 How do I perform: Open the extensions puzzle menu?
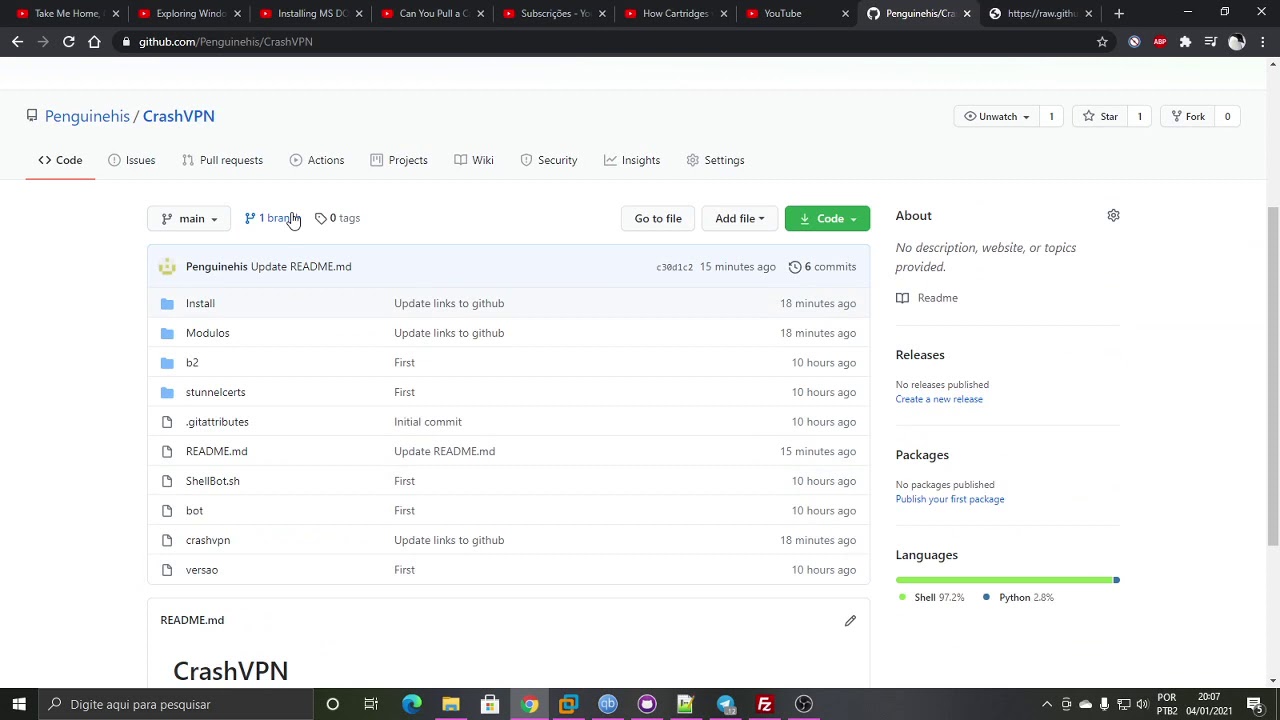click(x=1185, y=42)
